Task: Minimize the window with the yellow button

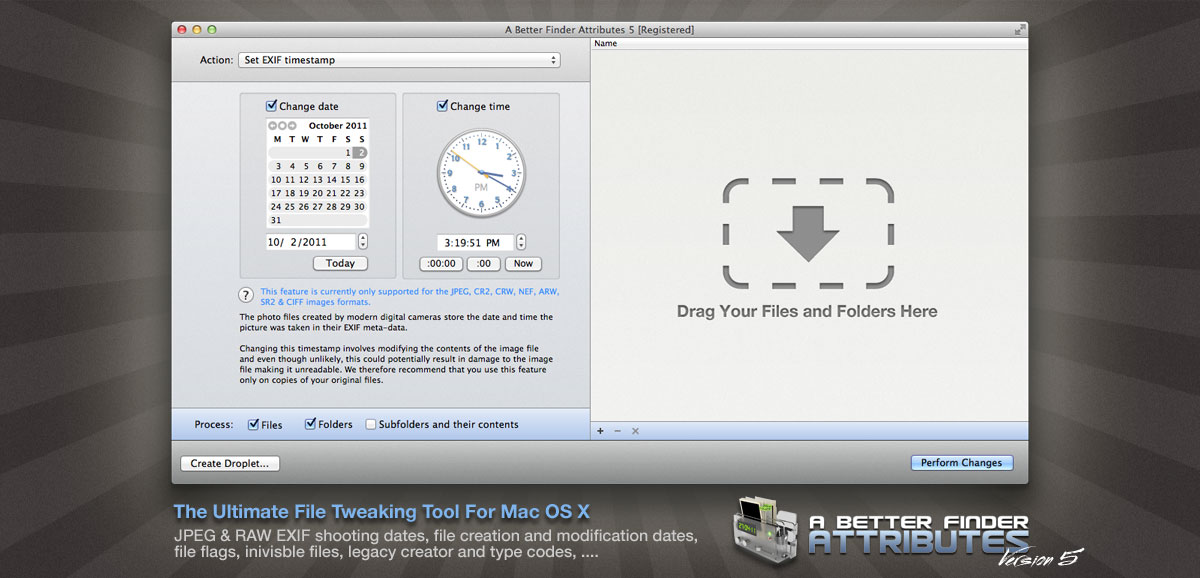Action: click(x=197, y=30)
